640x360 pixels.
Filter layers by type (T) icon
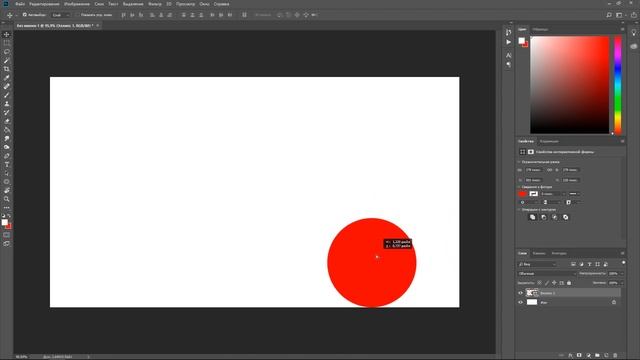(x=590, y=264)
